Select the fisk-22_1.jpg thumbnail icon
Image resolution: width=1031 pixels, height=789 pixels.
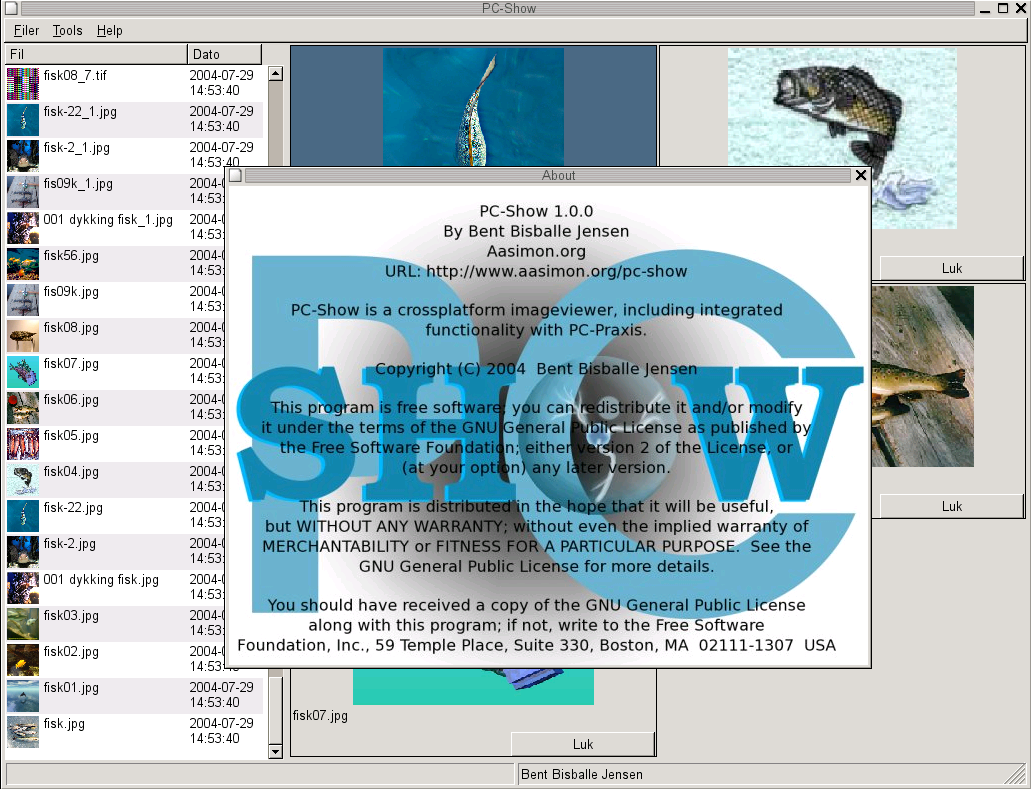[23, 120]
